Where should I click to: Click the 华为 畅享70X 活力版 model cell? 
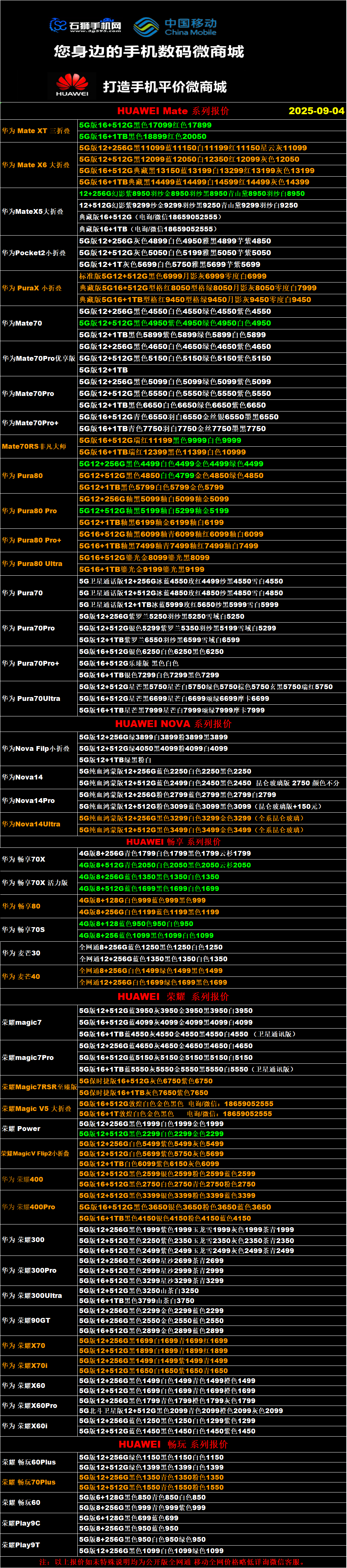[x=35, y=883]
